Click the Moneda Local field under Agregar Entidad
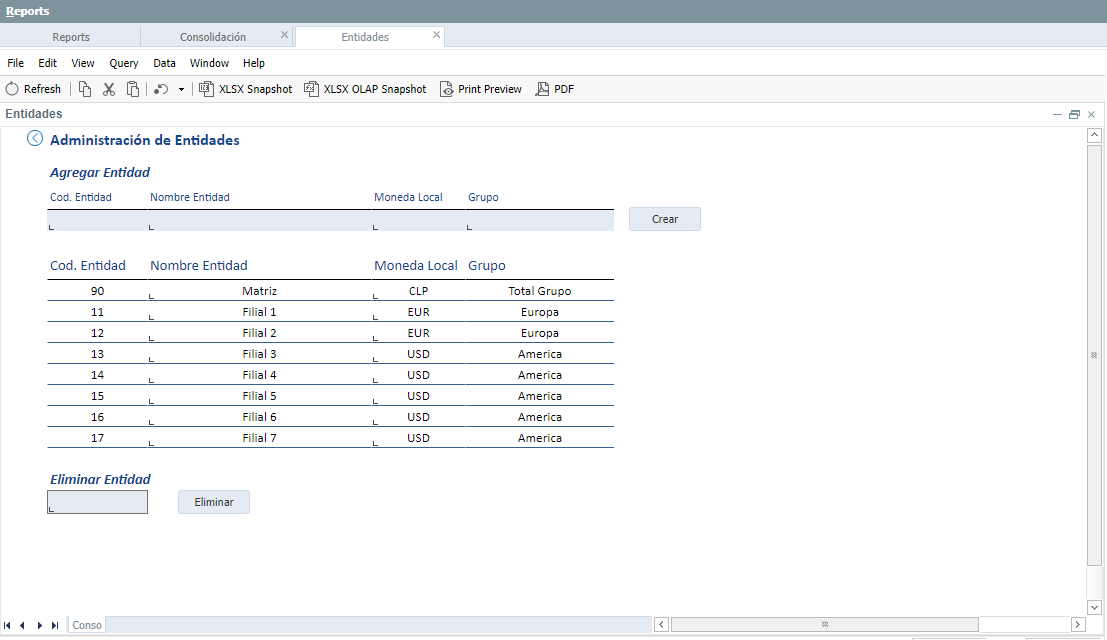This screenshot has width=1107, height=640. click(418, 220)
